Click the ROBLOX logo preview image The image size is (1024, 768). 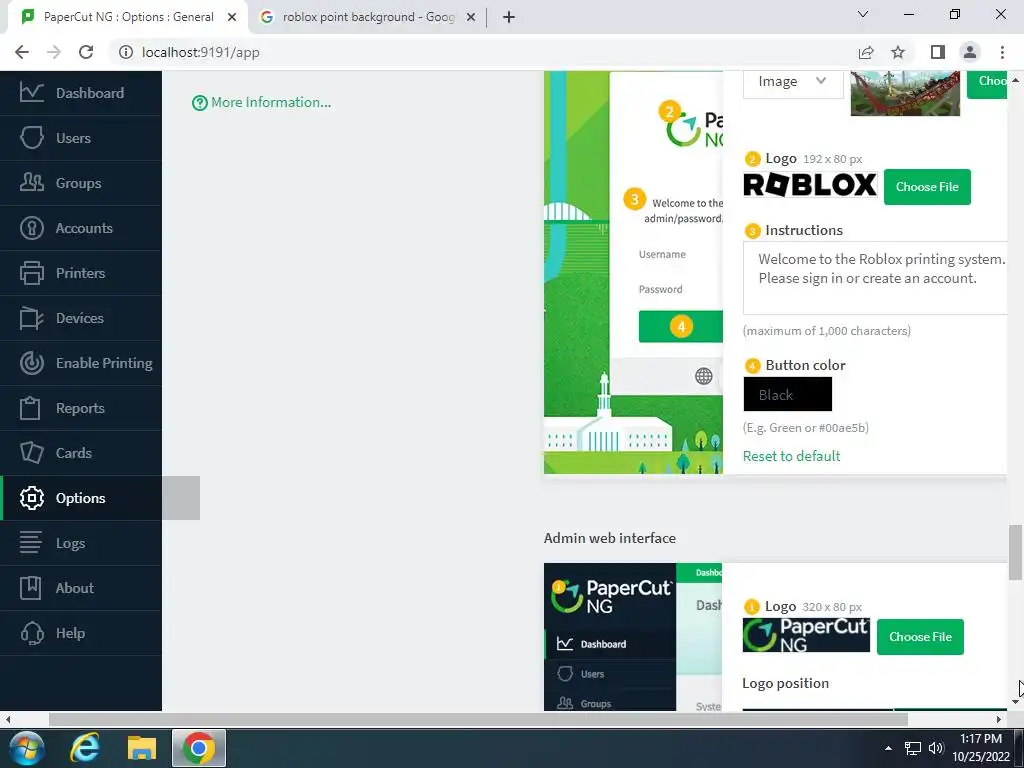(810, 185)
